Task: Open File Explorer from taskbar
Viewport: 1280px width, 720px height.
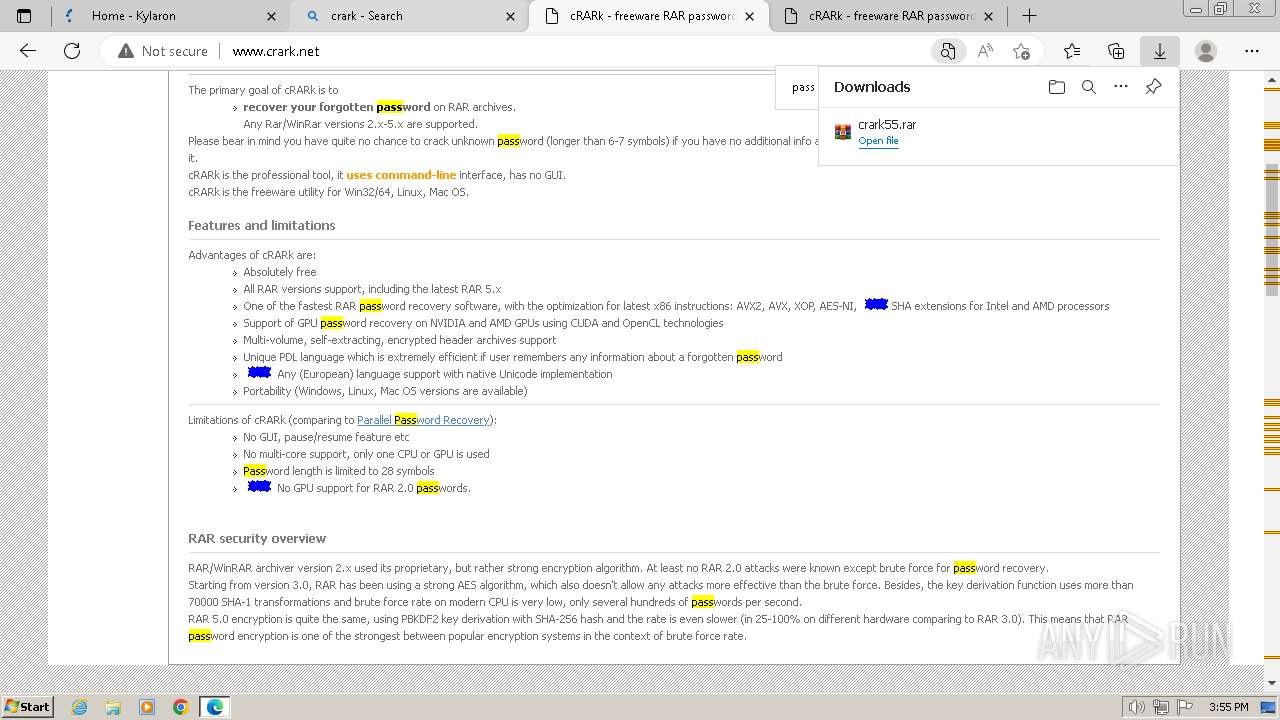Action: (x=113, y=707)
